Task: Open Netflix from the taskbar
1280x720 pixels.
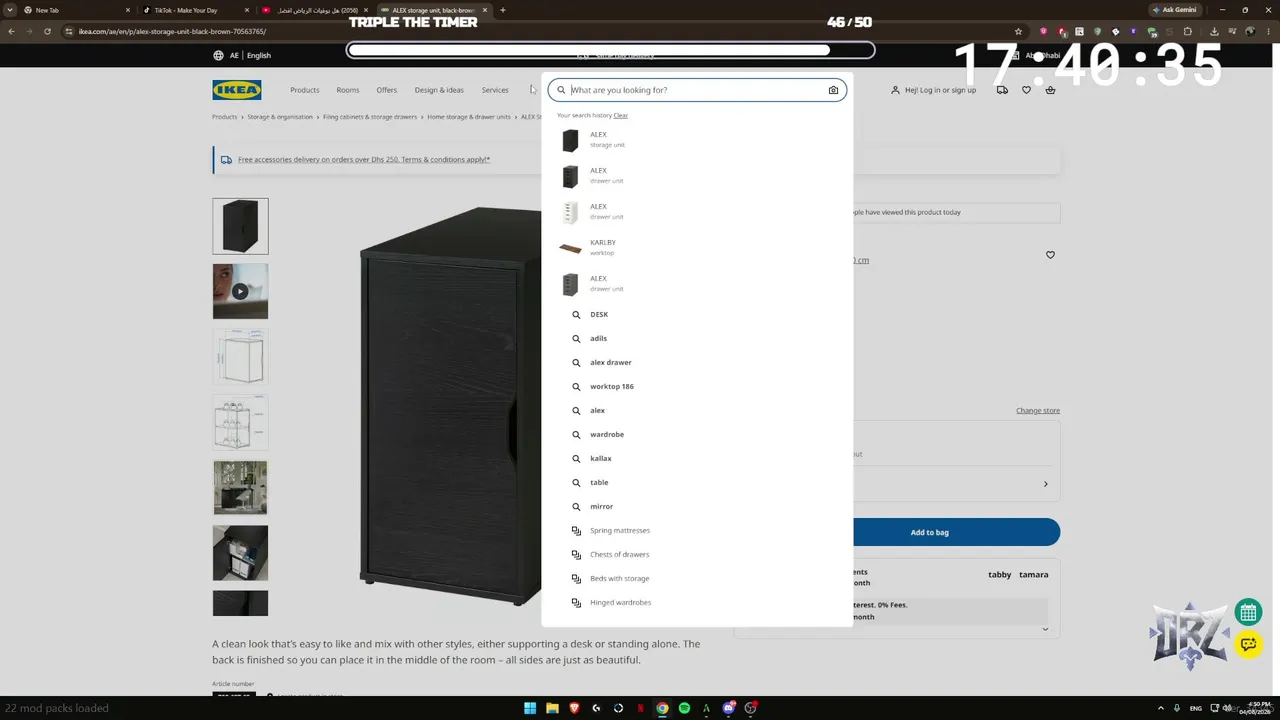Action: click(640, 708)
